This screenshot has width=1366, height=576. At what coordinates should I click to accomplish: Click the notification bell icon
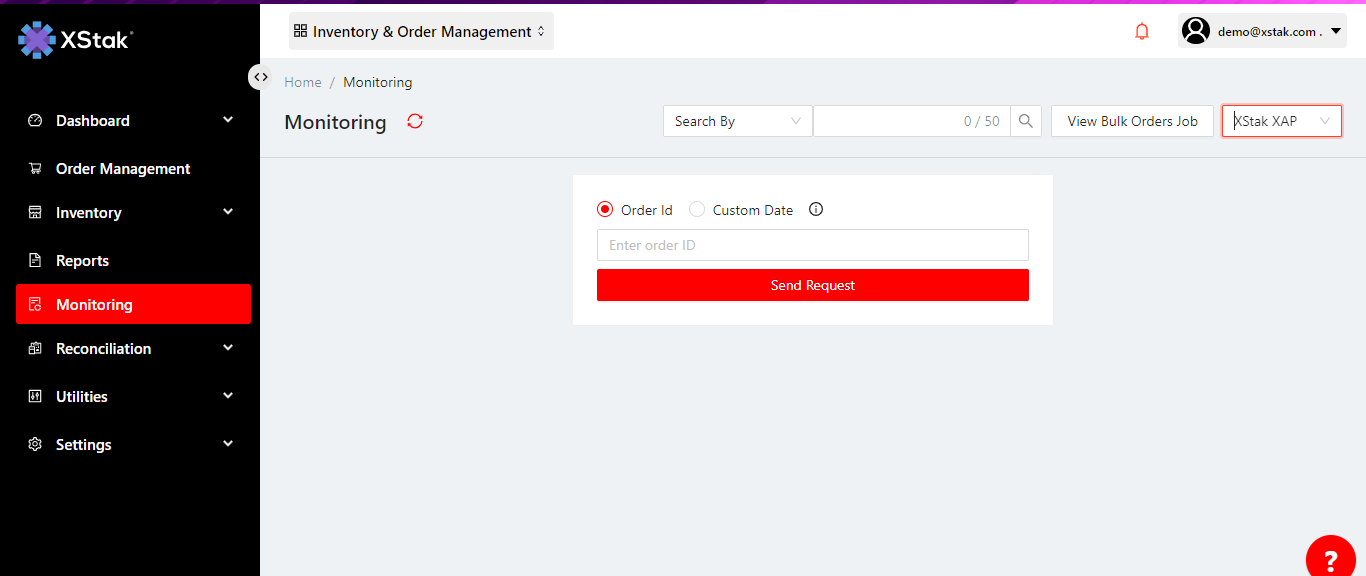(x=1142, y=32)
